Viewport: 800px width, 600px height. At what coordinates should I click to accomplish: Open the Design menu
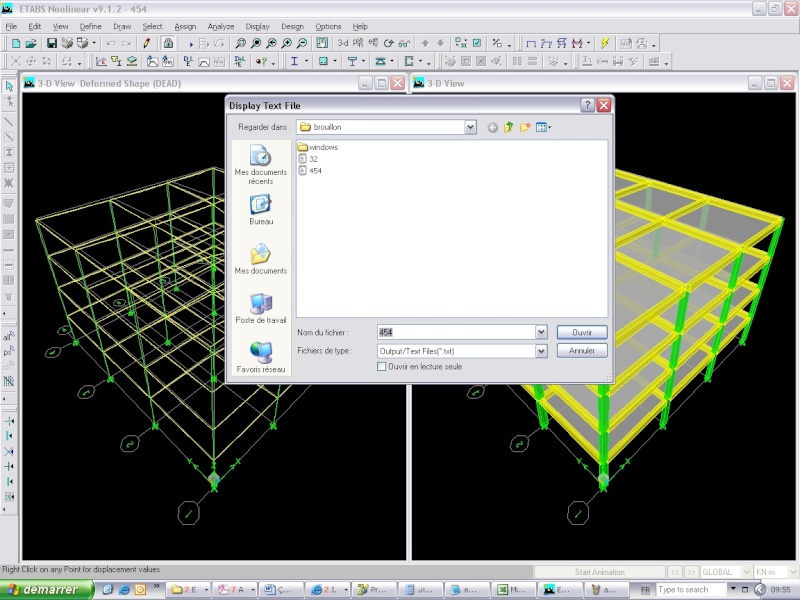(292, 27)
